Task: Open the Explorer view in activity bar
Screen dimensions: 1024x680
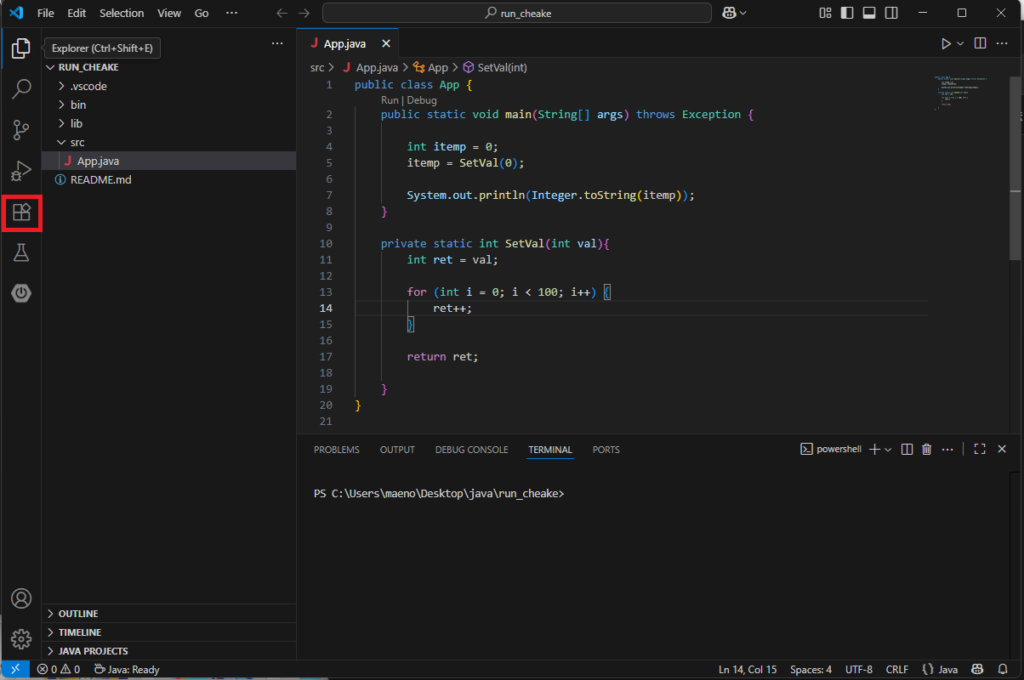Action: [21, 48]
